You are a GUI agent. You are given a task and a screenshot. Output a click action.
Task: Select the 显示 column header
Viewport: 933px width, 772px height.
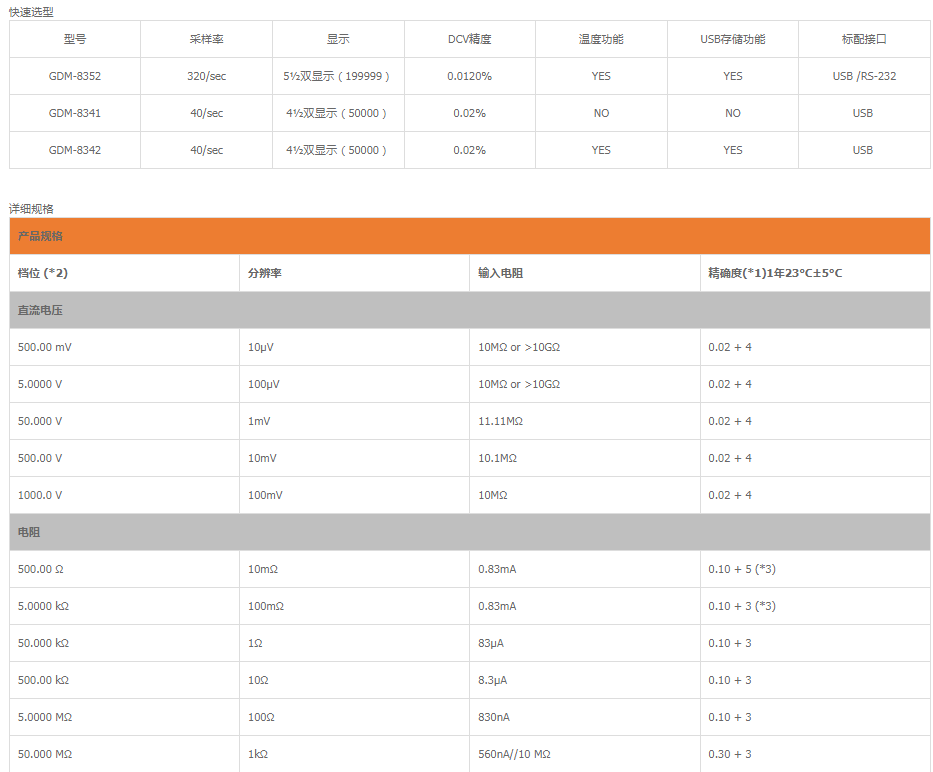338,39
